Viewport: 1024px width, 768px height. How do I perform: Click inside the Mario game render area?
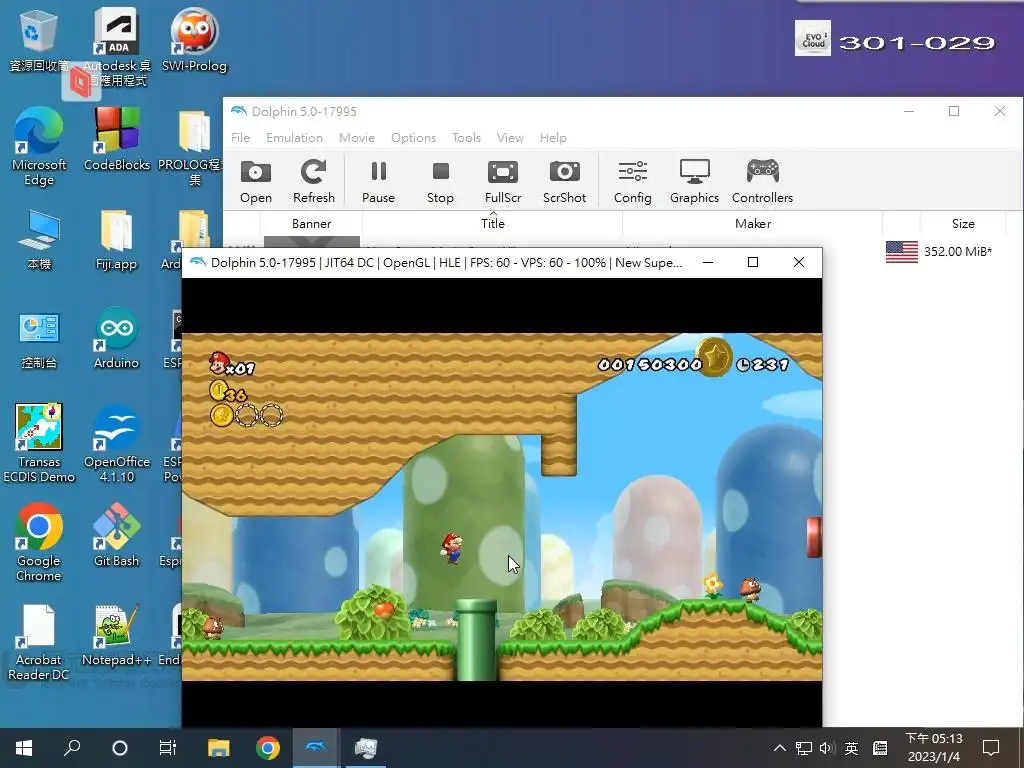(x=502, y=507)
